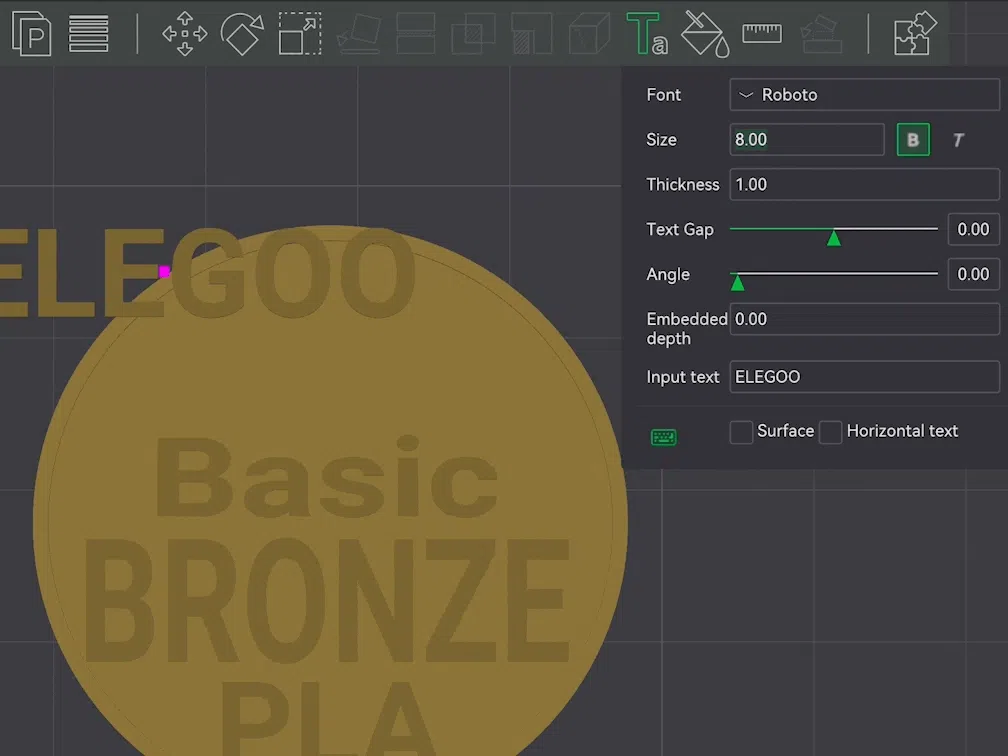Select the Seam Painting cube tool
The width and height of the screenshot is (1008, 756).
pos(590,34)
